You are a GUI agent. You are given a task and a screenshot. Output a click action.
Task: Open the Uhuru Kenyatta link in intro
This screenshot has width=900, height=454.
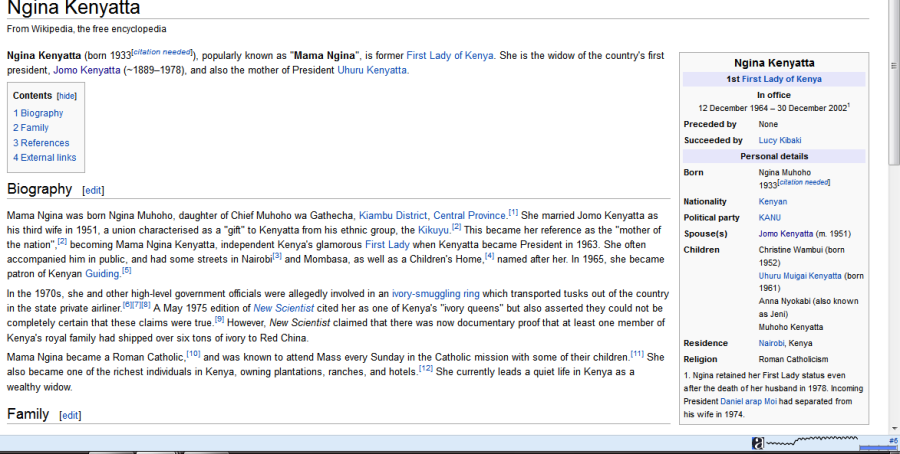pyautogui.click(x=372, y=70)
